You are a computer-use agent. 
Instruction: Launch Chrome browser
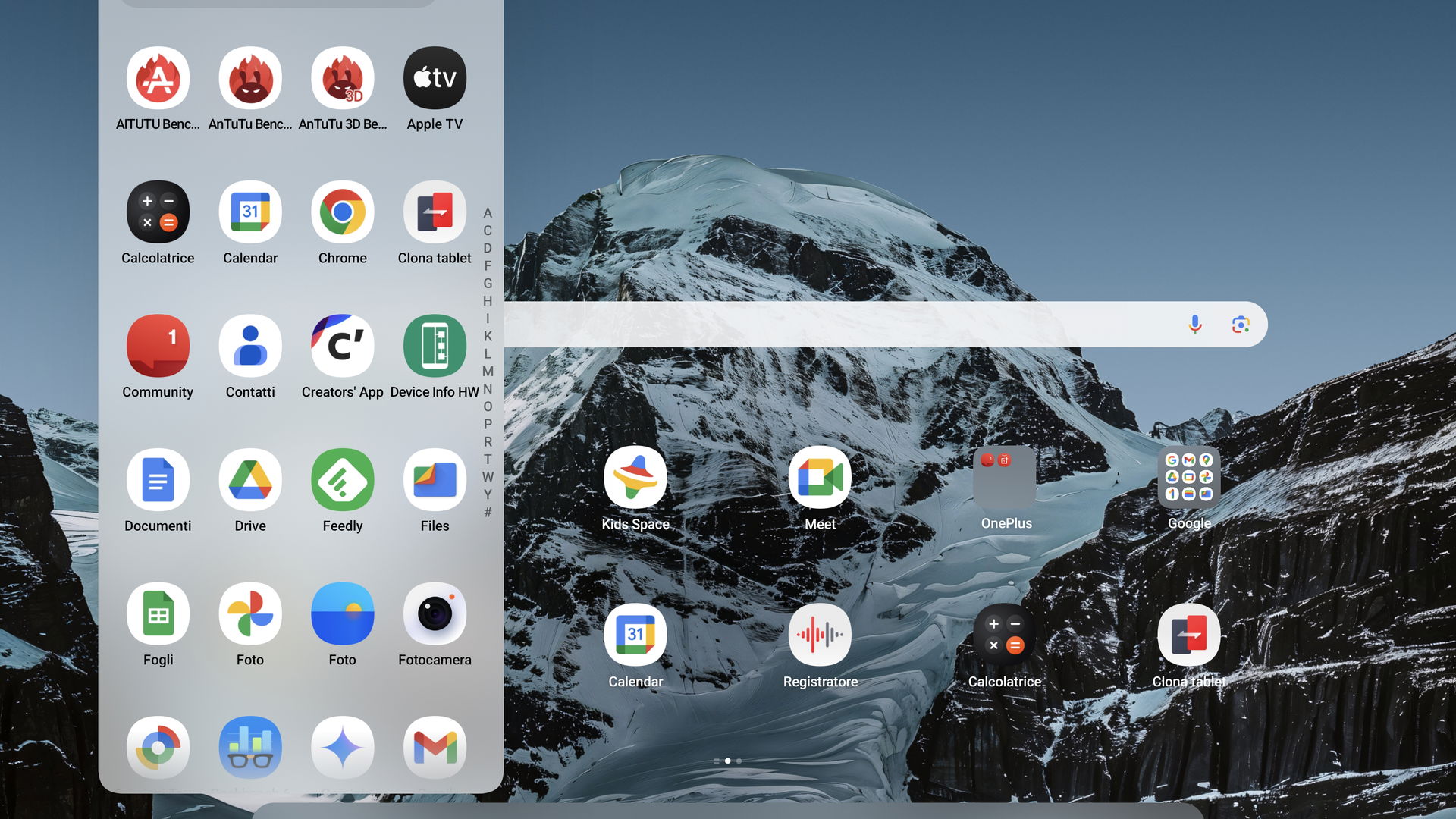343,212
